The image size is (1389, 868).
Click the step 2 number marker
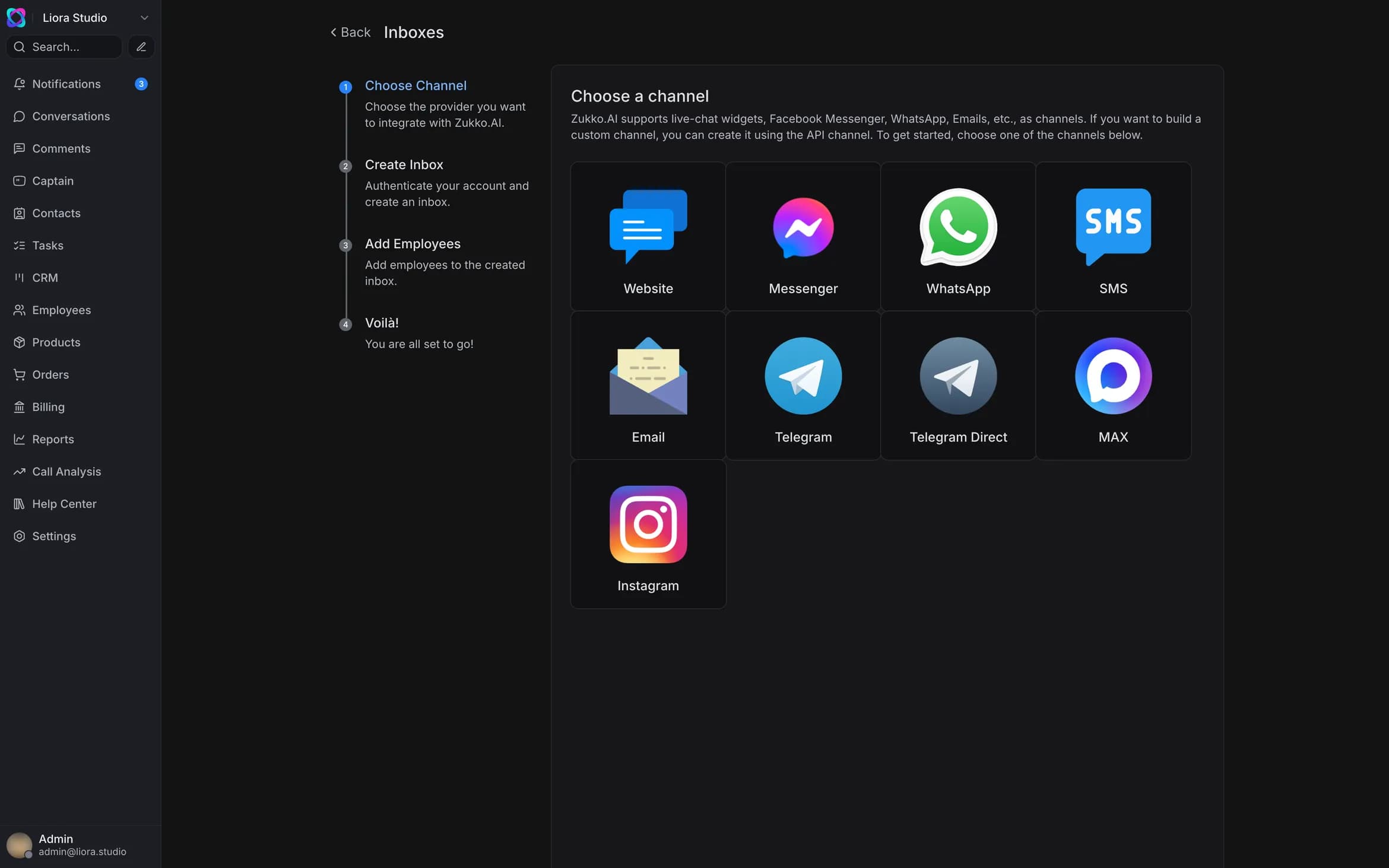pyautogui.click(x=345, y=166)
